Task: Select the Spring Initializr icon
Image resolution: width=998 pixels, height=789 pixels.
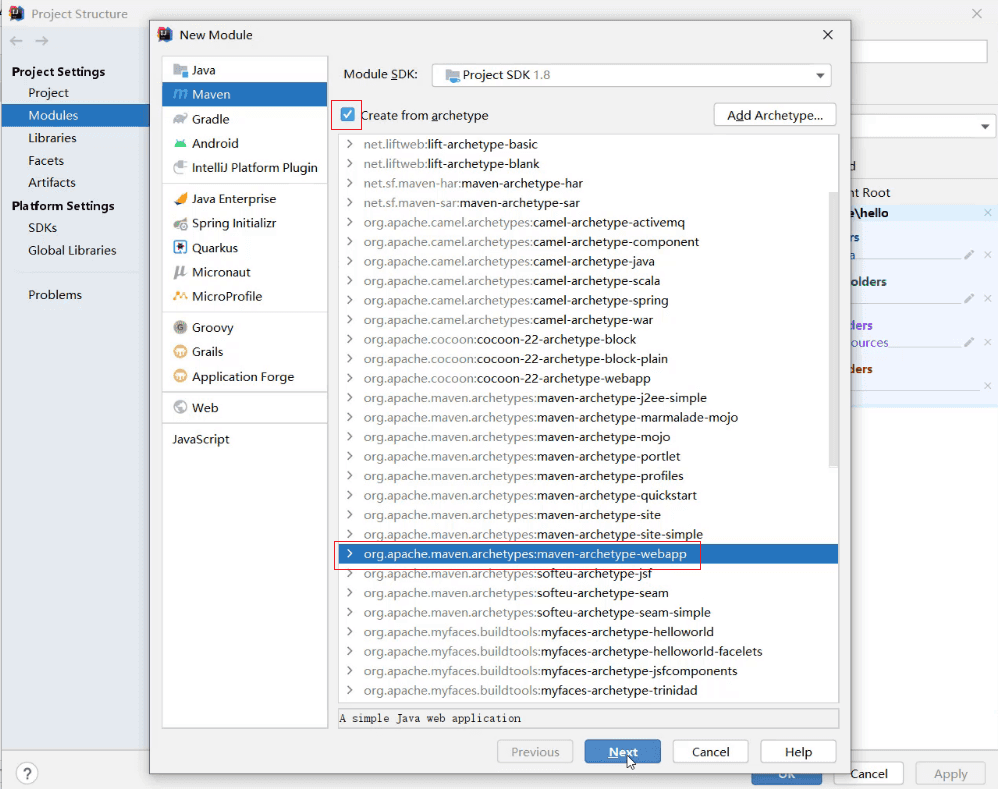Action: [x=181, y=223]
